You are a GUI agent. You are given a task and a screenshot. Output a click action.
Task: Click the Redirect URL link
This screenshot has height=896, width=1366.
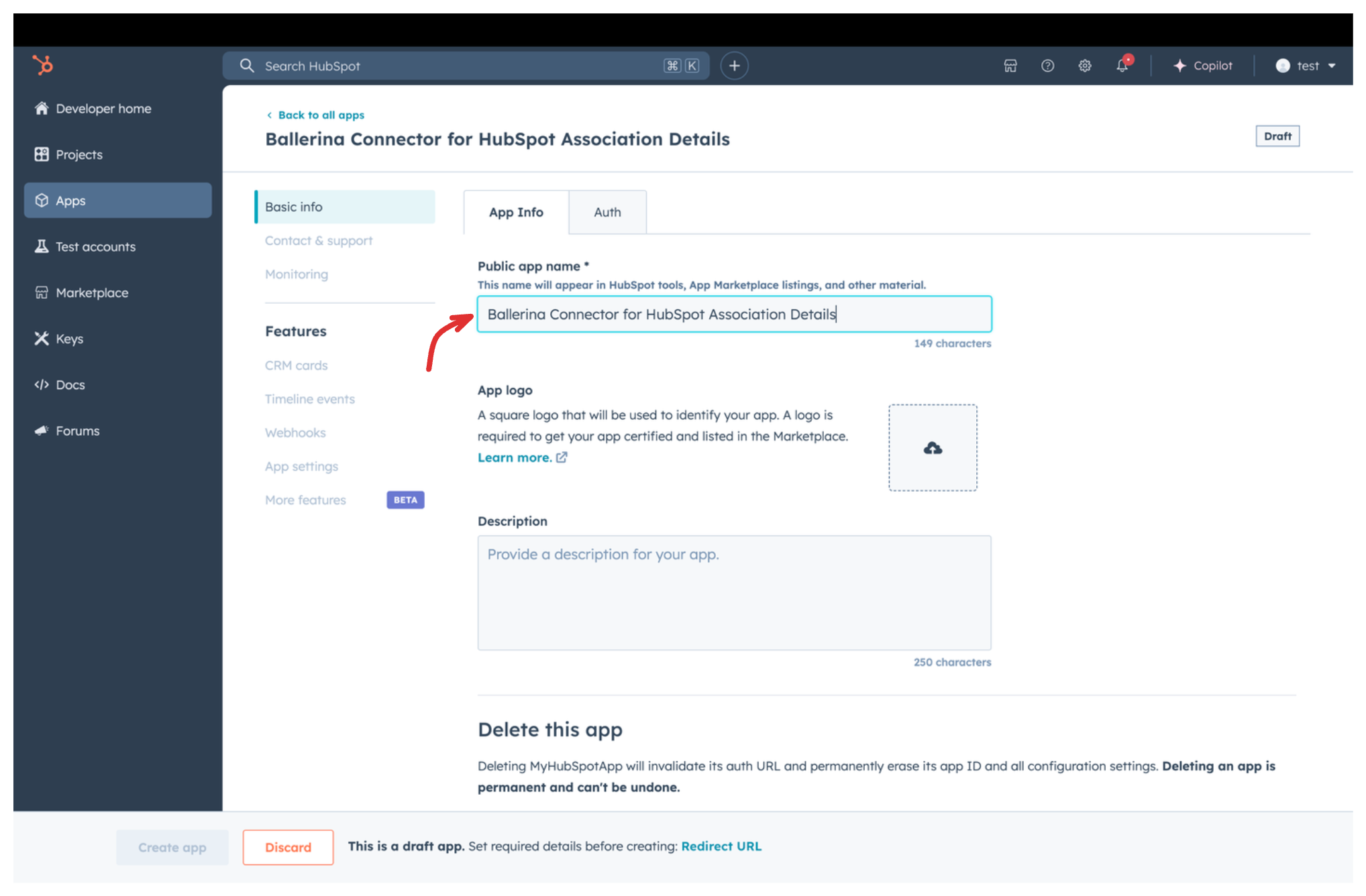(721, 846)
